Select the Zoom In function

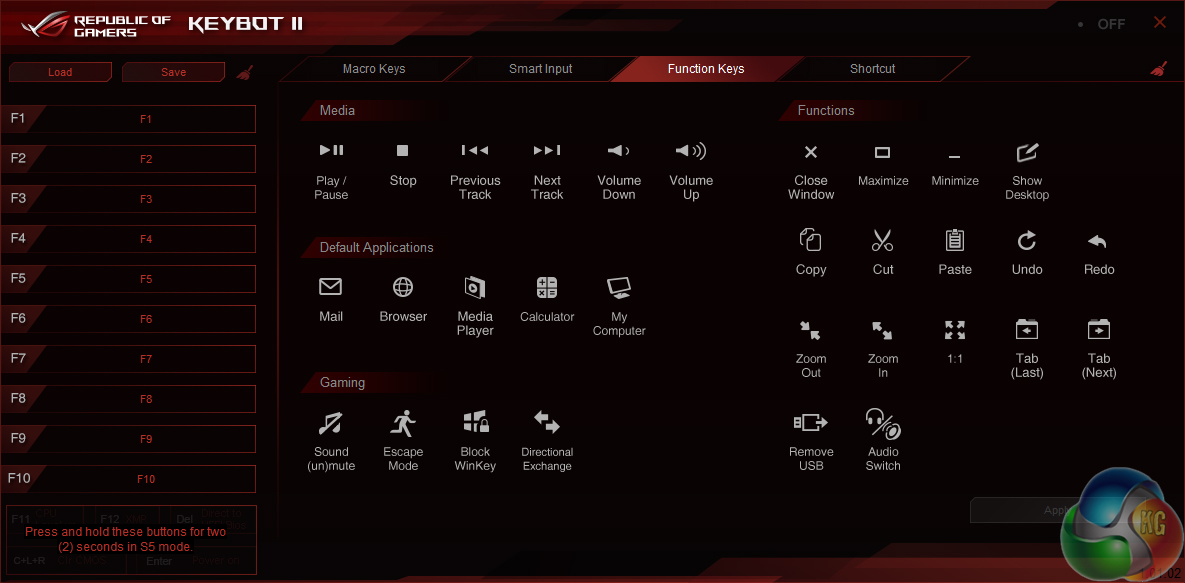click(883, 330)
